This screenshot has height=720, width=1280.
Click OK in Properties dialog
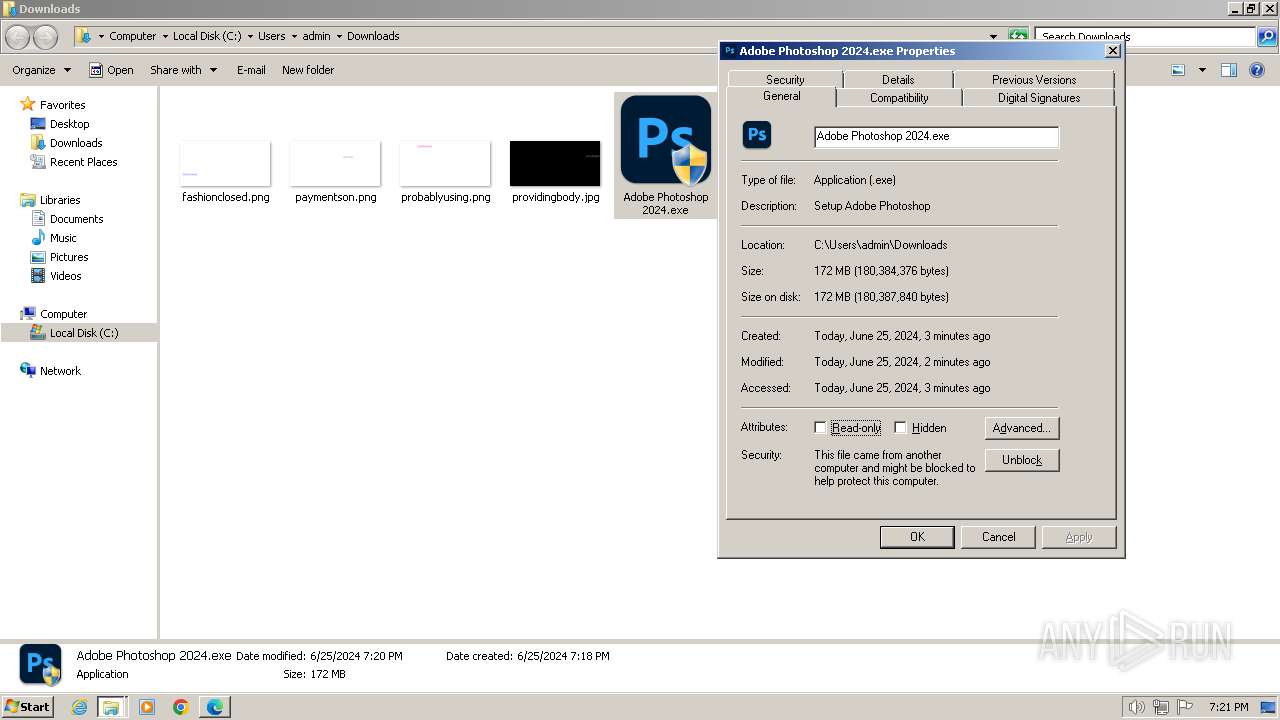coord(917,537)
